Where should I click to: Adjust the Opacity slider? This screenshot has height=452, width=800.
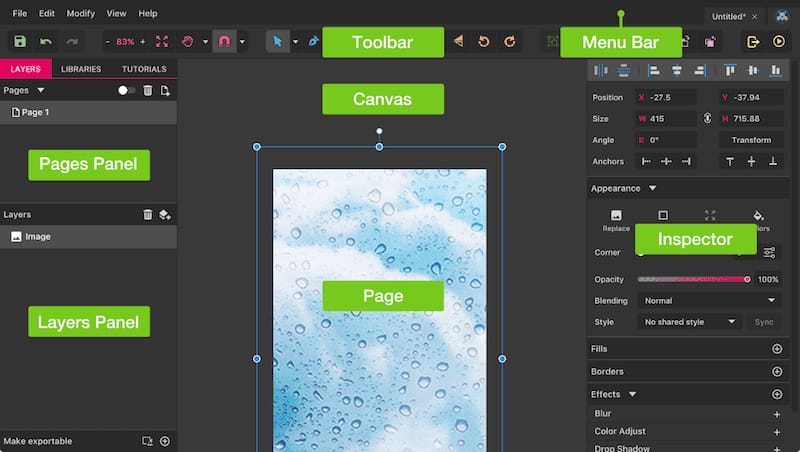694,279
